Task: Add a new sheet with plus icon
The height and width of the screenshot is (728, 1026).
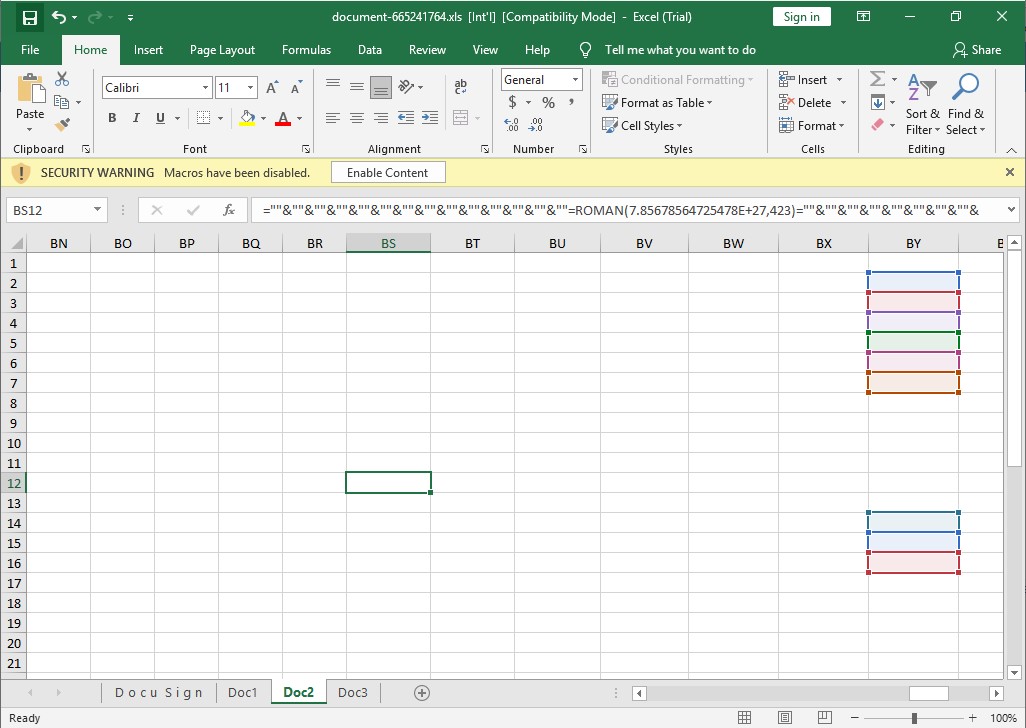Action: point(422,693)
